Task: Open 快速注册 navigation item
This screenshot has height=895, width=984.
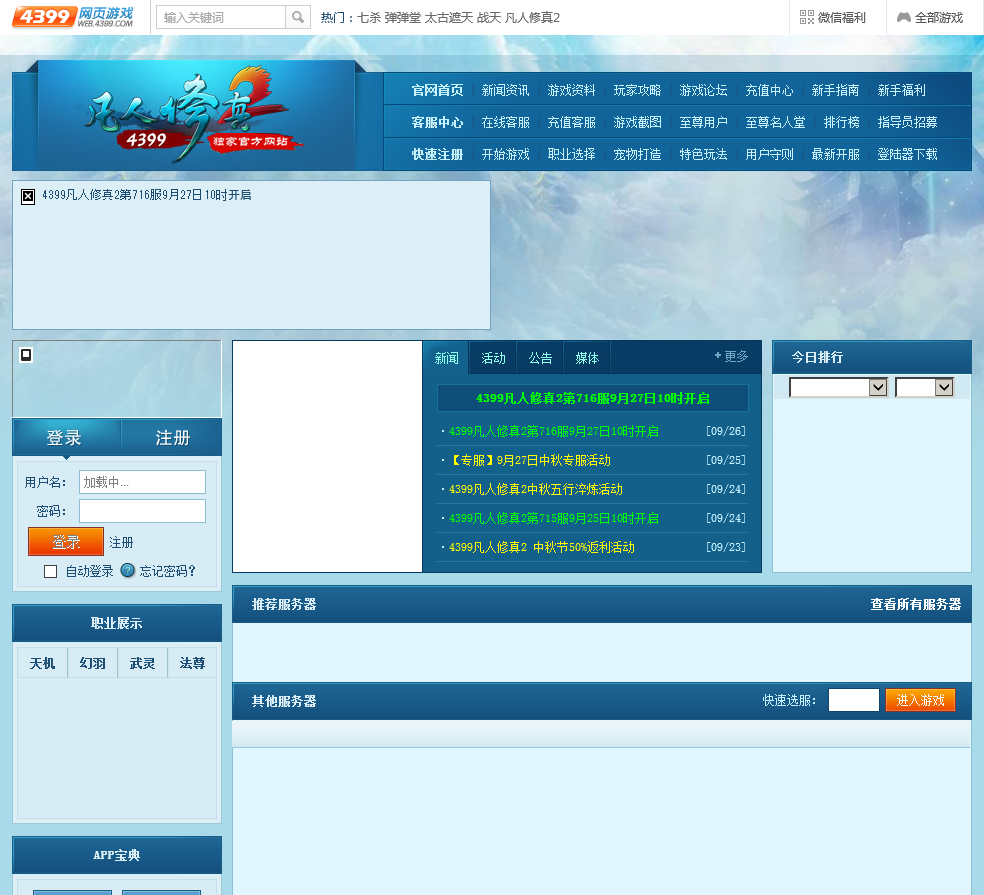Action: (437, 154)
